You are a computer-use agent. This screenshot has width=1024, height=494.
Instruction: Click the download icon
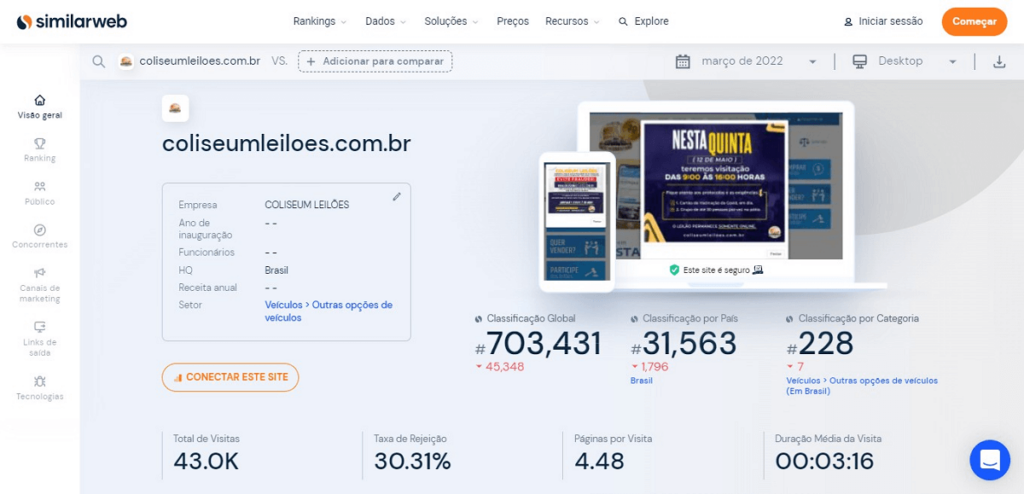999,62
